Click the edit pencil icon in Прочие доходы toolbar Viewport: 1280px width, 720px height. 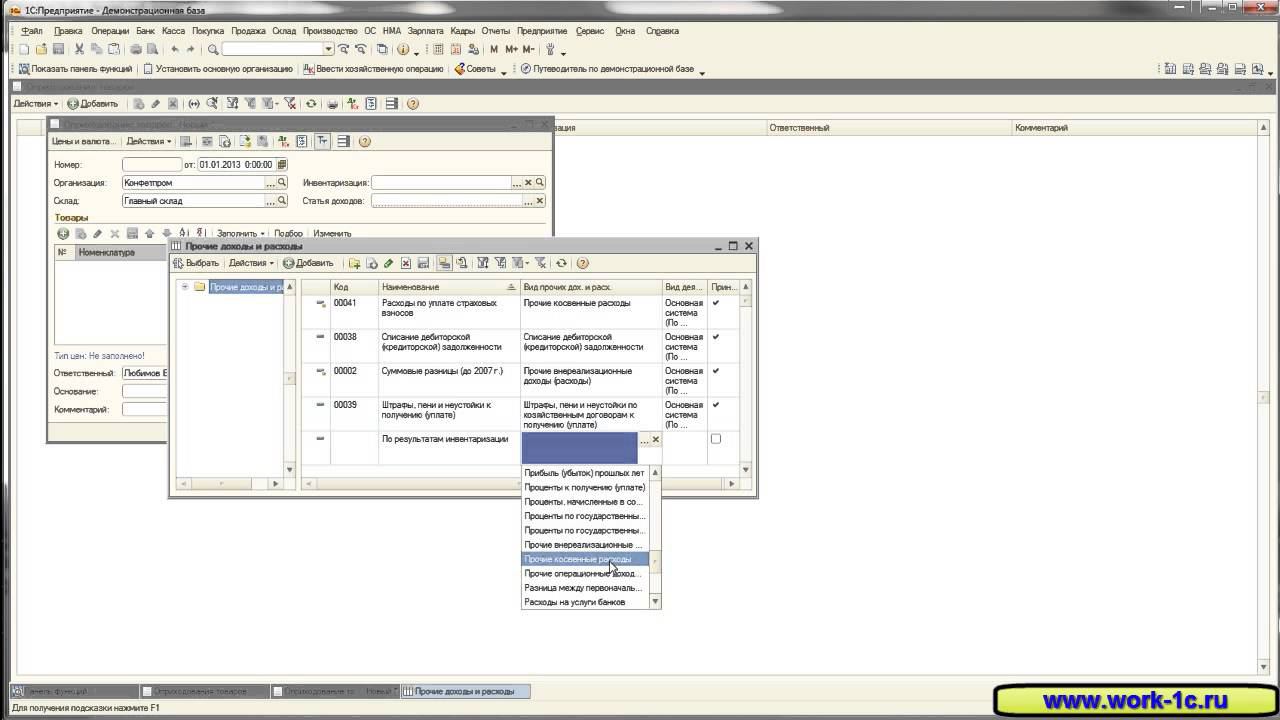[x=388, y=263]
